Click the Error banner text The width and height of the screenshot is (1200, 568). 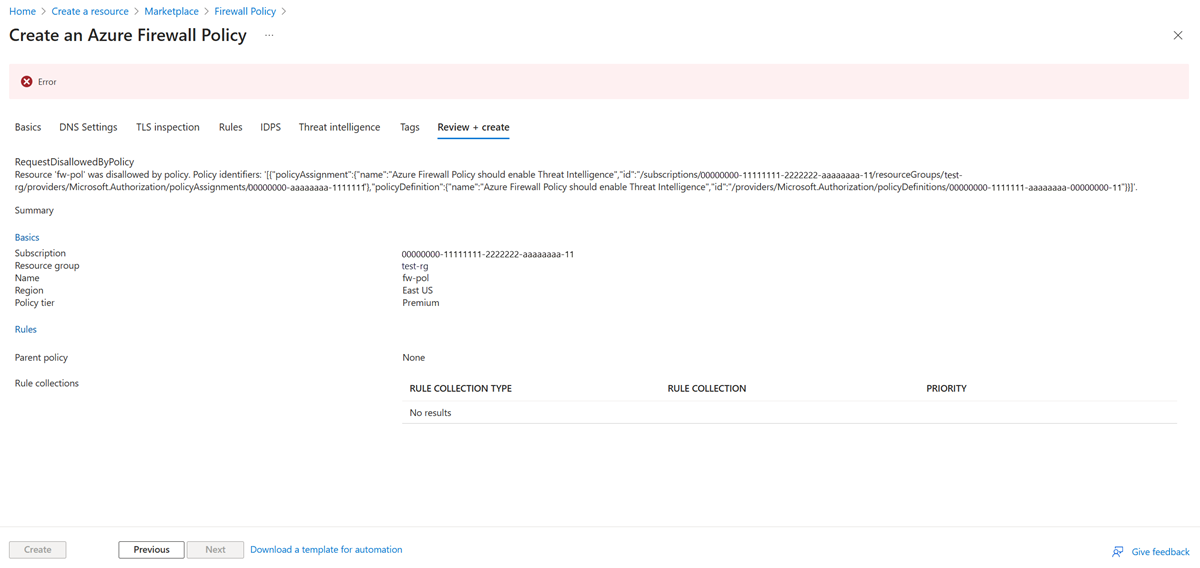(47, 82)
